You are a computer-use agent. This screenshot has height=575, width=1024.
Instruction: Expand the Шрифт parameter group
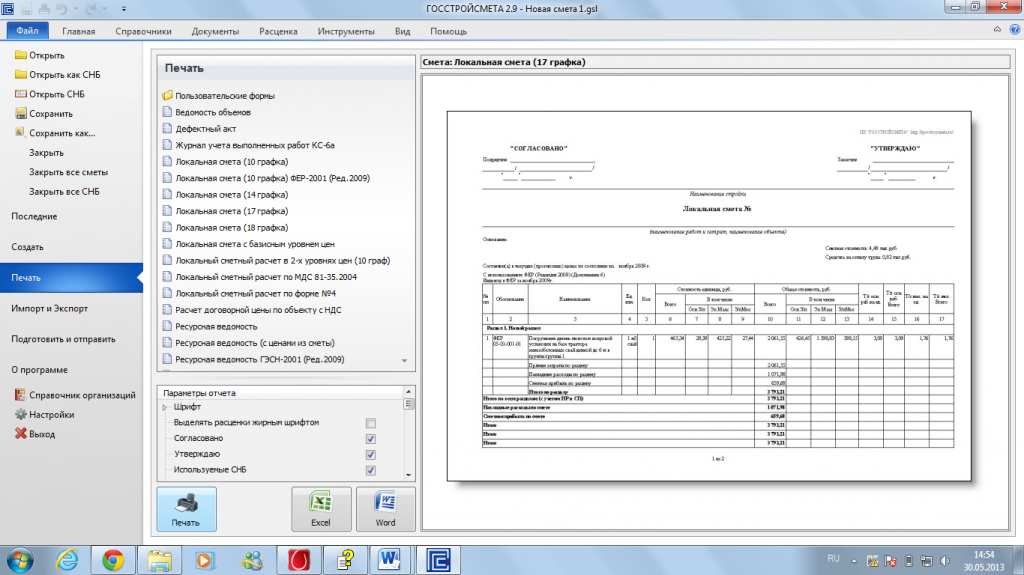pos(165,407)
